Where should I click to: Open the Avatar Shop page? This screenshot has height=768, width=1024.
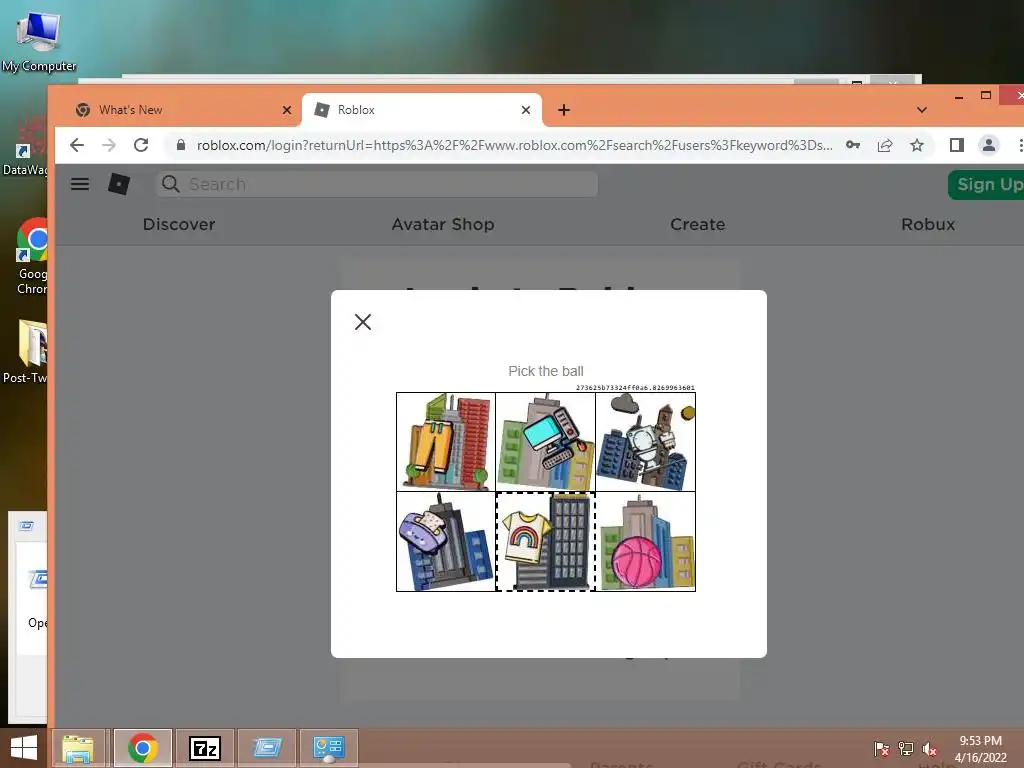(x=443, y=224)
